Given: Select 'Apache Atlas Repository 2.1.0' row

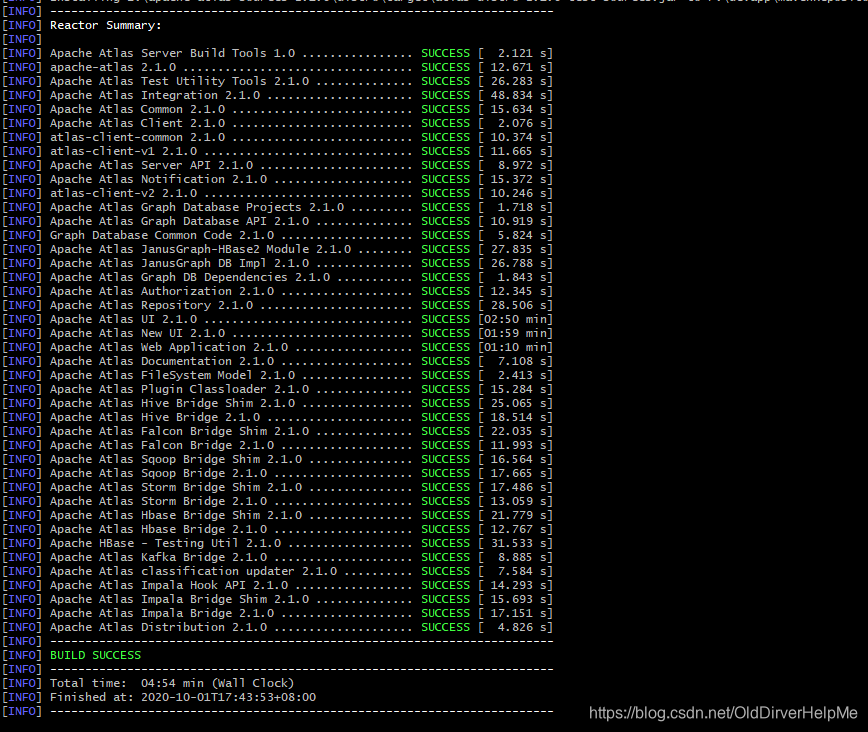Looking at the screenshot, I should 151,305.
